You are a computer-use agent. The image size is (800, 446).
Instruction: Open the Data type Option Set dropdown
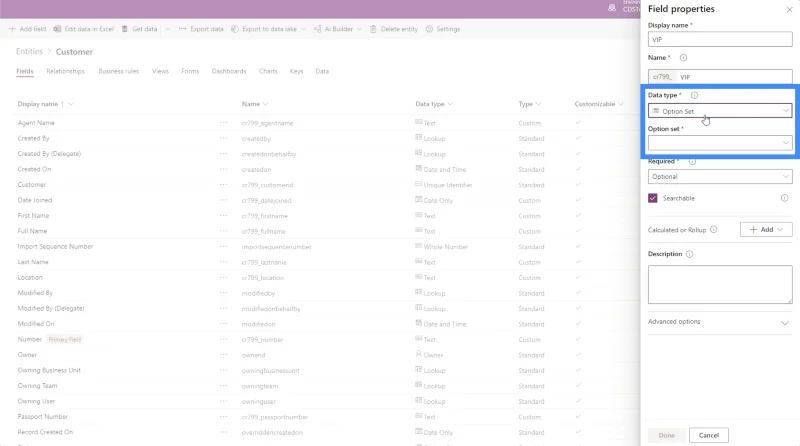coord(720,111)
